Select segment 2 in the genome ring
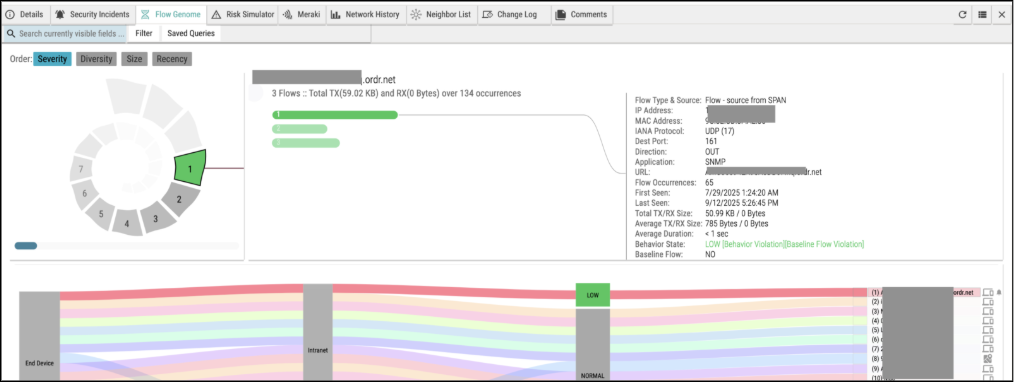The width and height of the screenshot is (1017, 382). [180, 199]
